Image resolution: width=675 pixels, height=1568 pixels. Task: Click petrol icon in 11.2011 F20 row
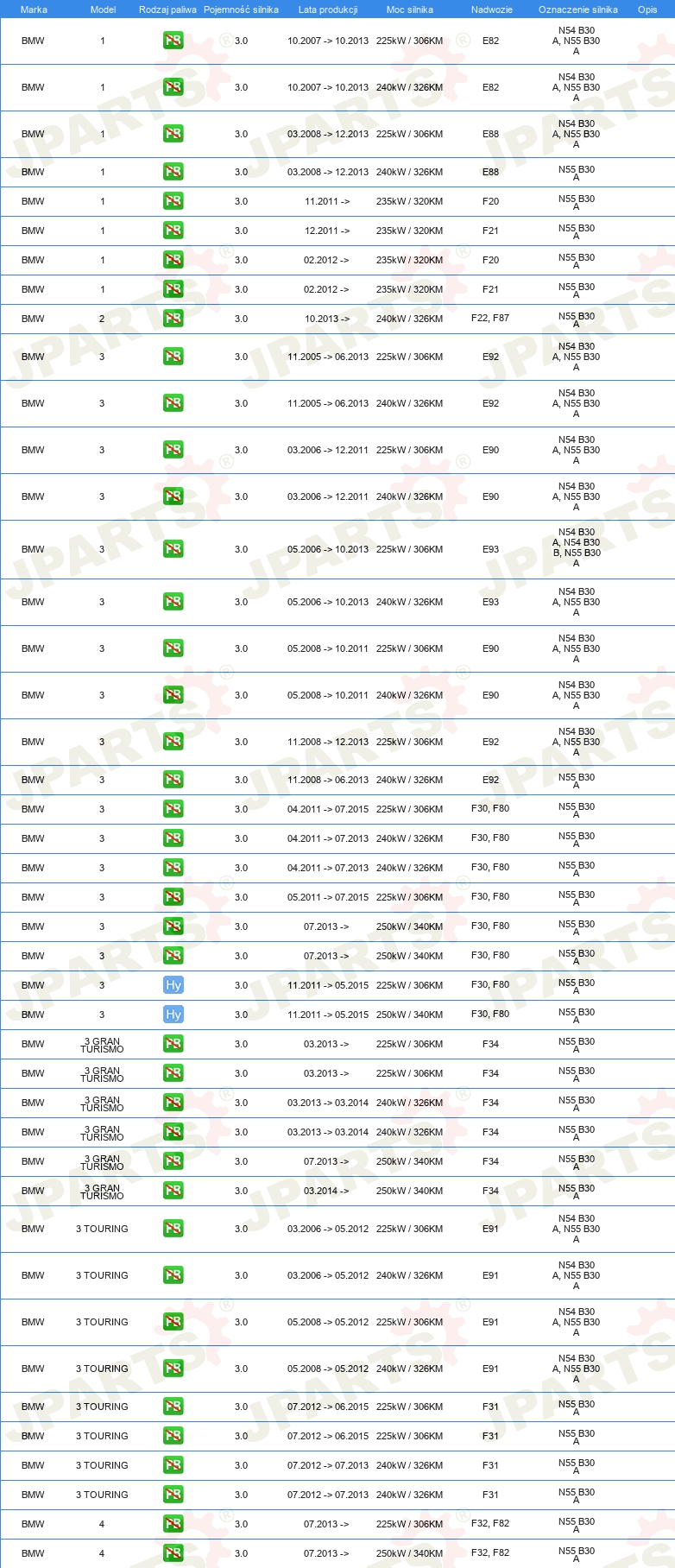coord(173,201)
